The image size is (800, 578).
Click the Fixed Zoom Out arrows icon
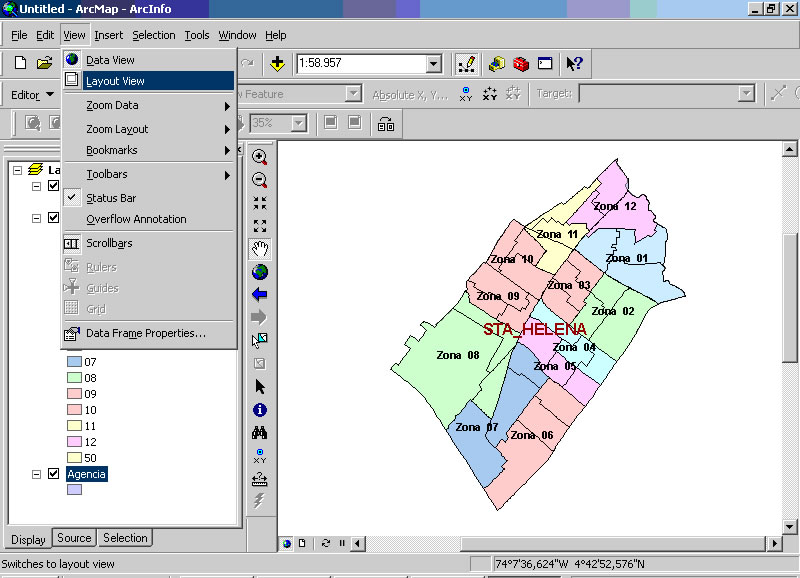coord(260,226)
